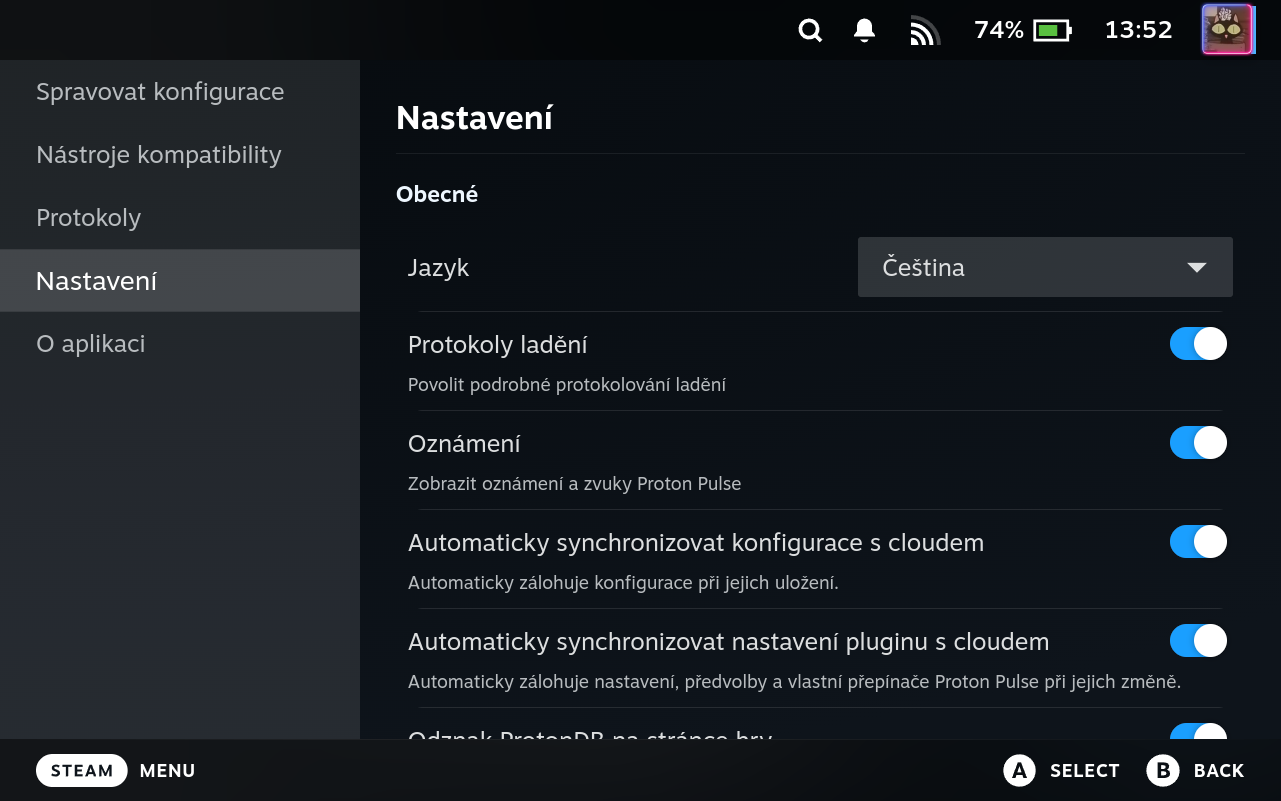Click the dropdown arrow beside Čeština
The image size is (1281, 801).
click(x=1196, y=268)
